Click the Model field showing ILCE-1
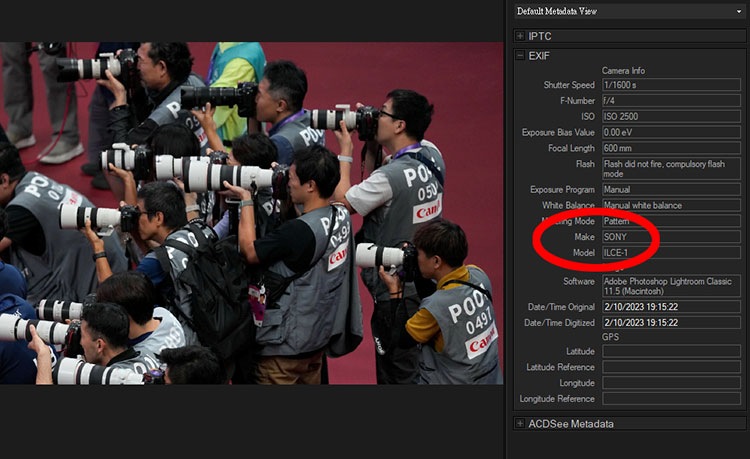Screen dimensions: 750x459 click(670, 252)
